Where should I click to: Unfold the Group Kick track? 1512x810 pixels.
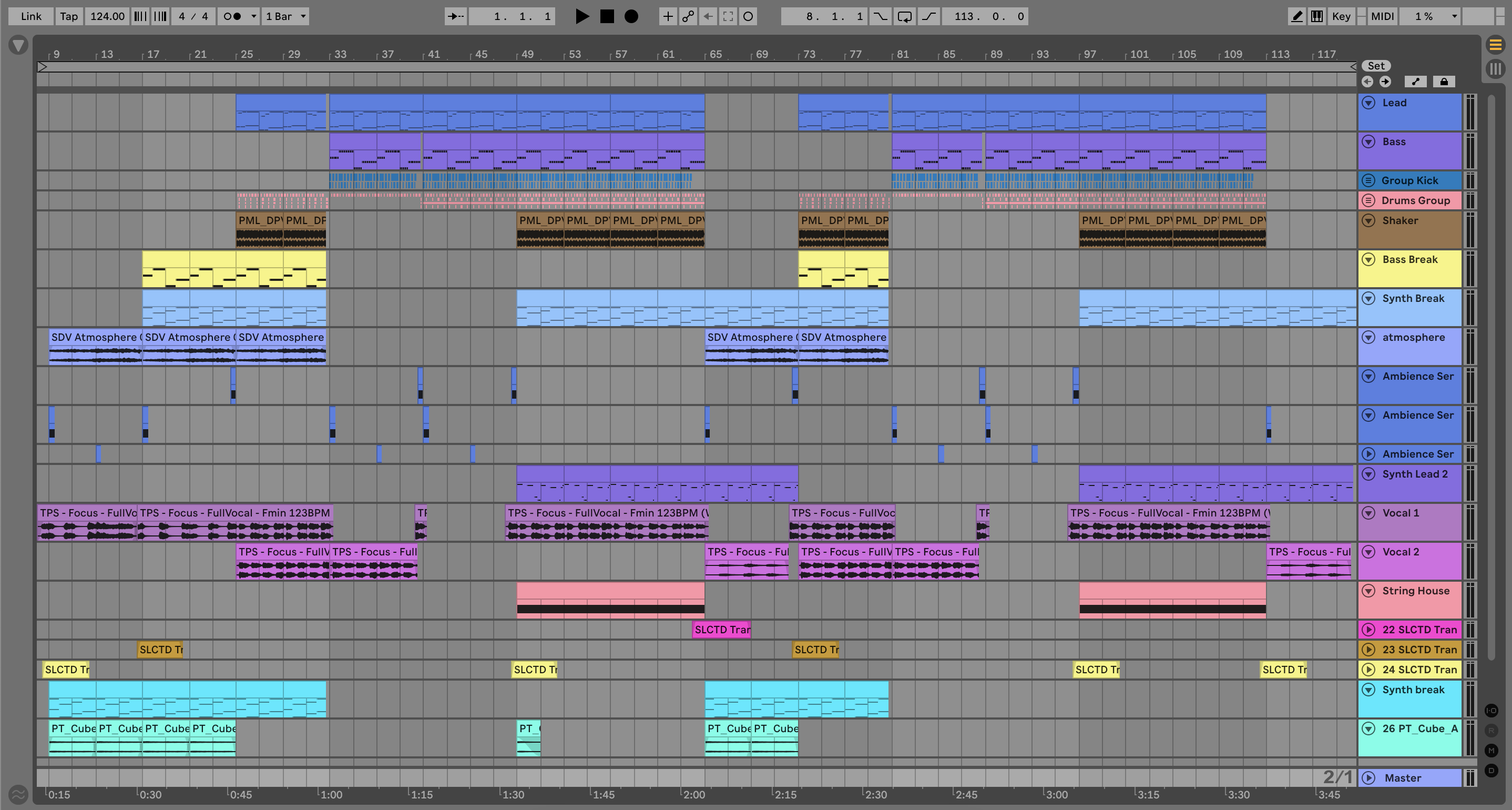(x=1368, y=180)
